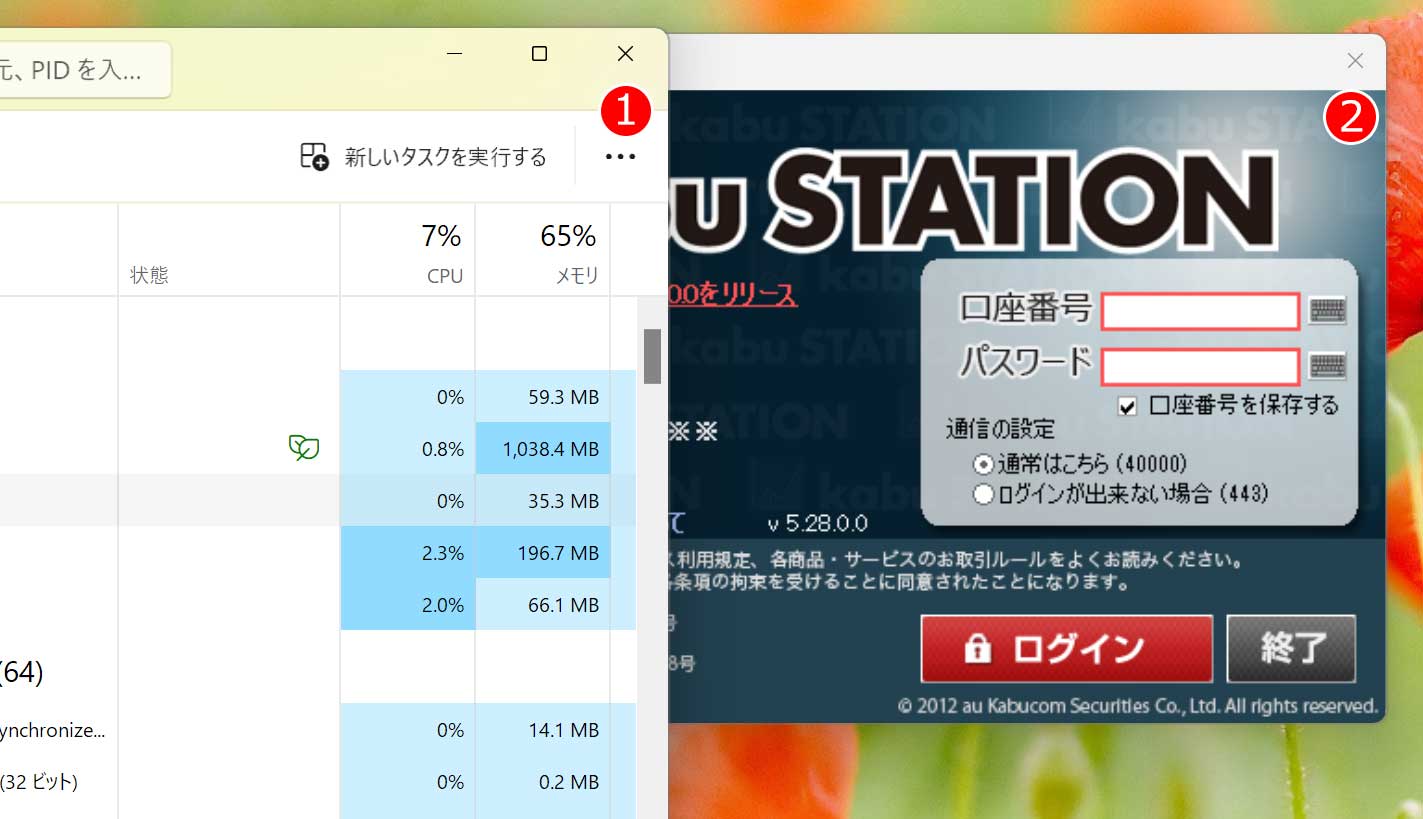
Task: Run new task button in Task Manager
Action: [424, 157]
